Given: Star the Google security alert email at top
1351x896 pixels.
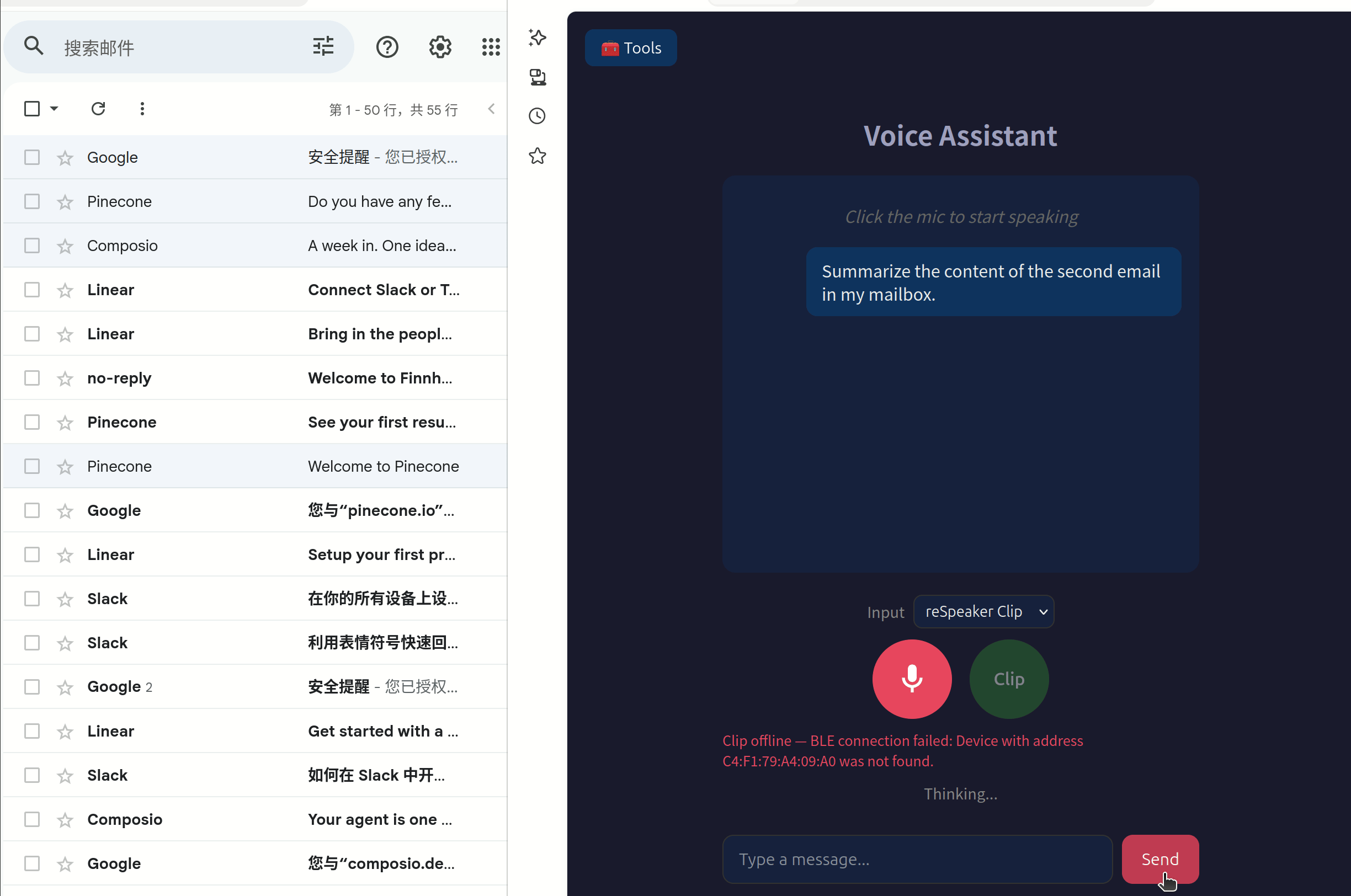Looking at the screenshot, I should (65, 158).
